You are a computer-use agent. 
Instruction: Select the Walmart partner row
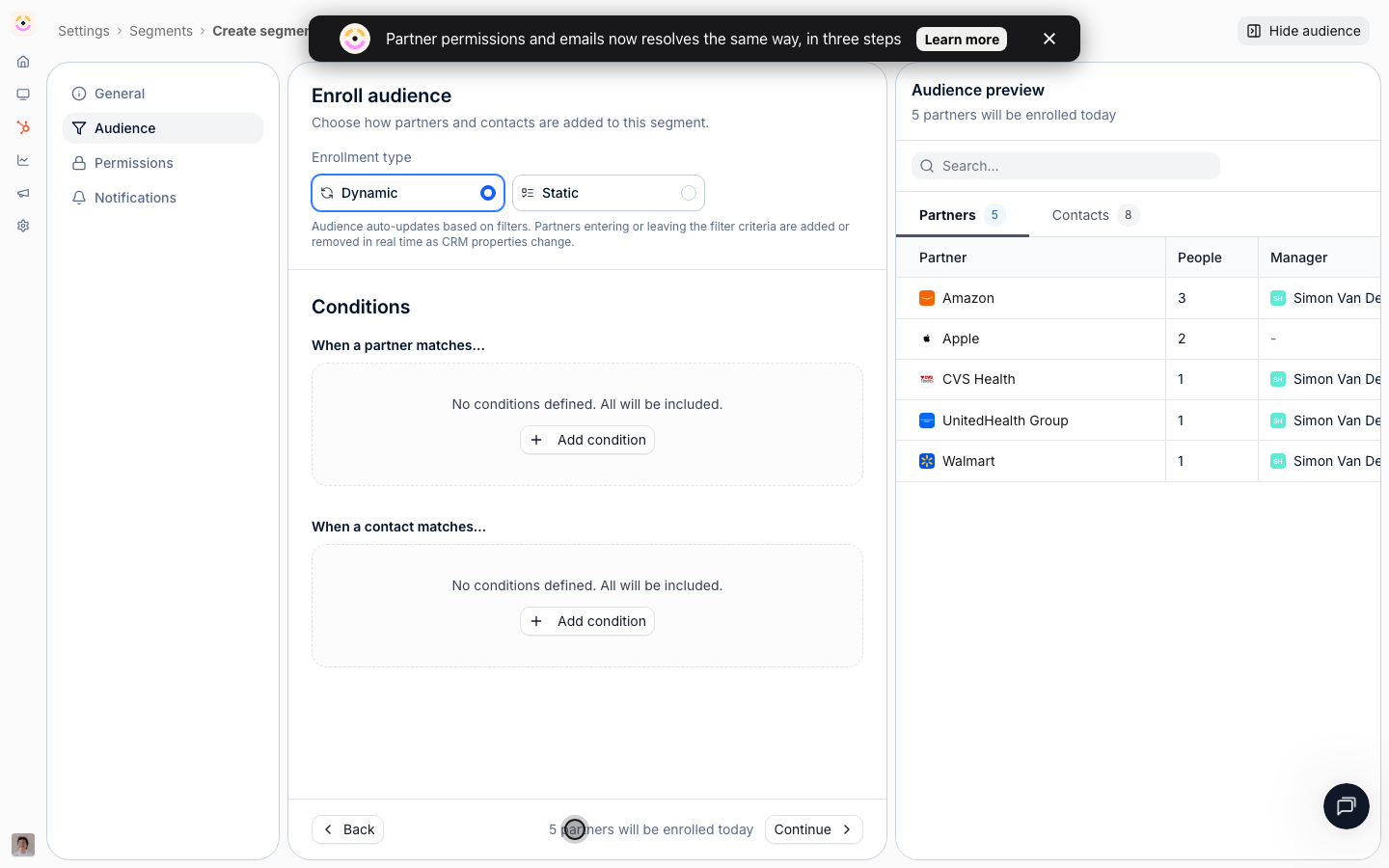point(1138,461)
